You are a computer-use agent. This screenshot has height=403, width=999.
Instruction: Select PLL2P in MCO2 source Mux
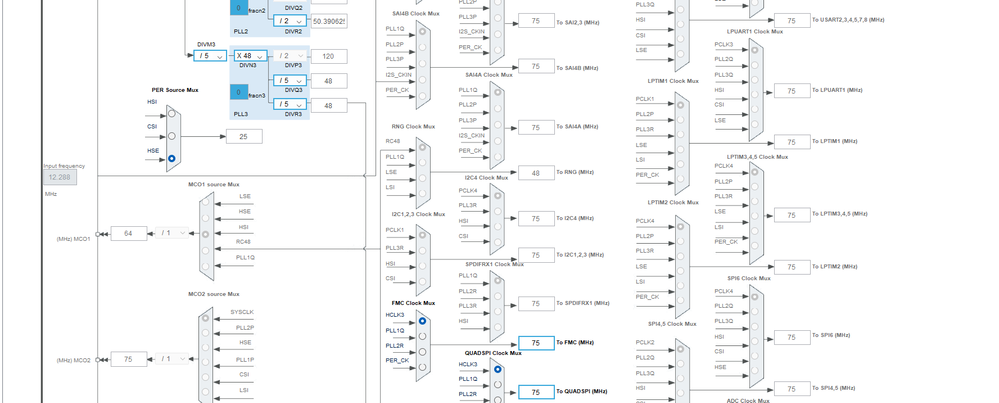pyautogui.click(x=205, y=332)
